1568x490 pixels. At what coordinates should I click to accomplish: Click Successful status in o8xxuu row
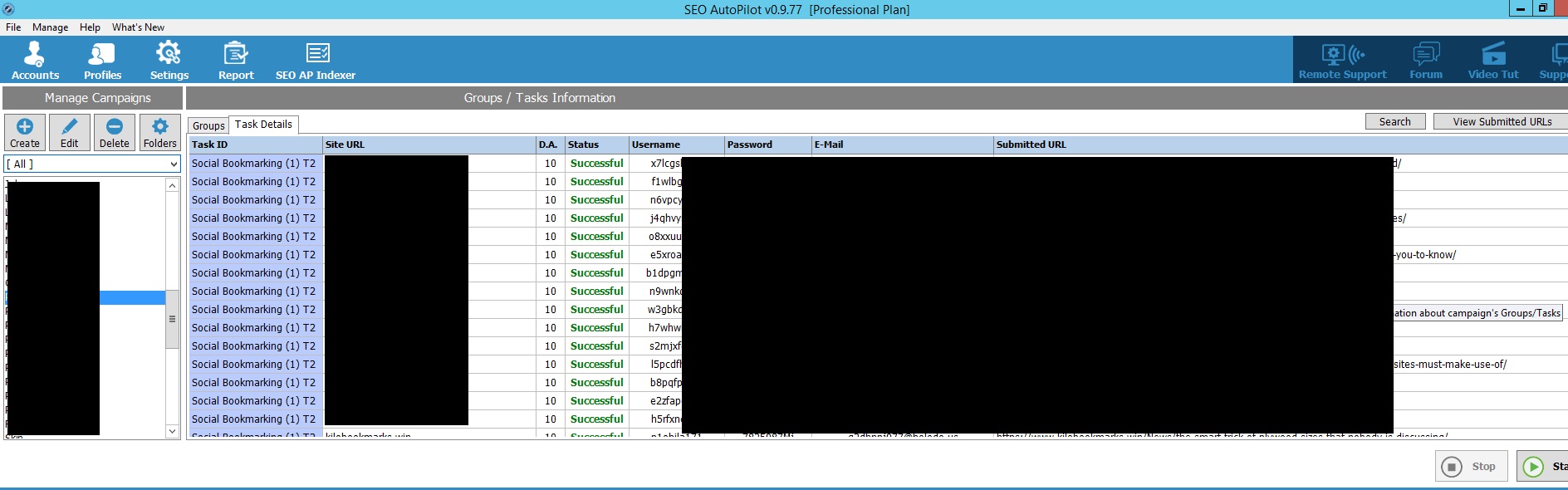tap(596, 237)
